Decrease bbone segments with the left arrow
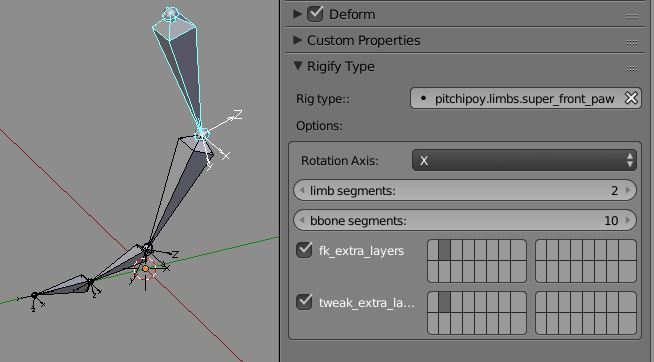Image resolution: width=654 pixels, height=362 pixels. [x=302, y=220]
